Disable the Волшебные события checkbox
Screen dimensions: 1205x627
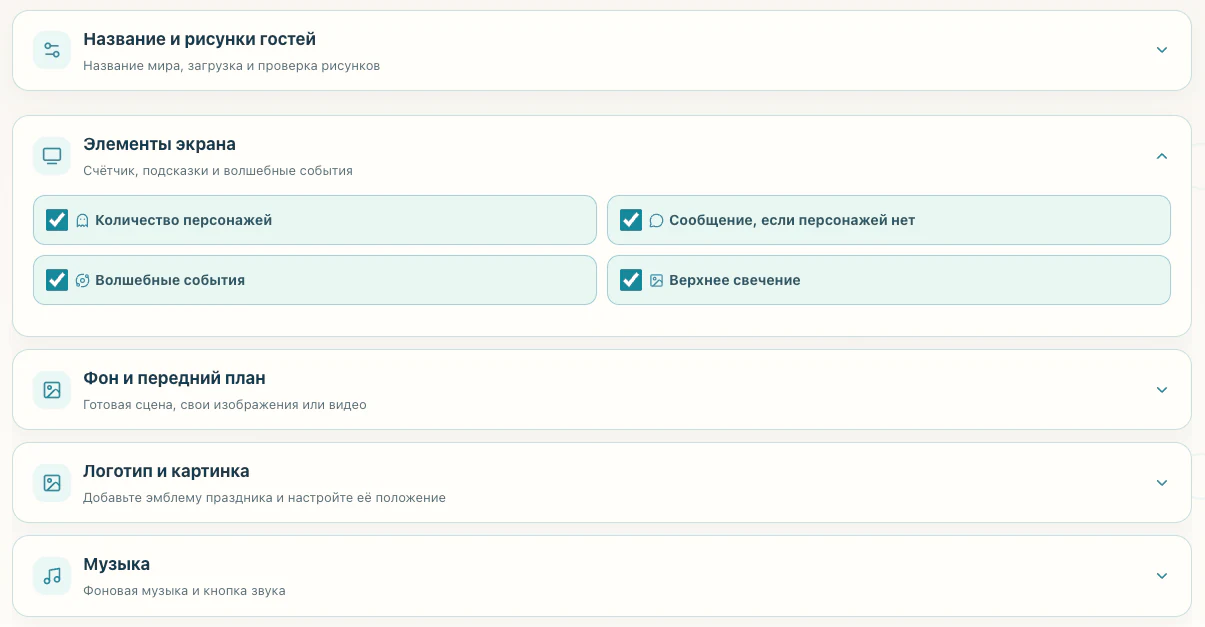pos(57,280)
